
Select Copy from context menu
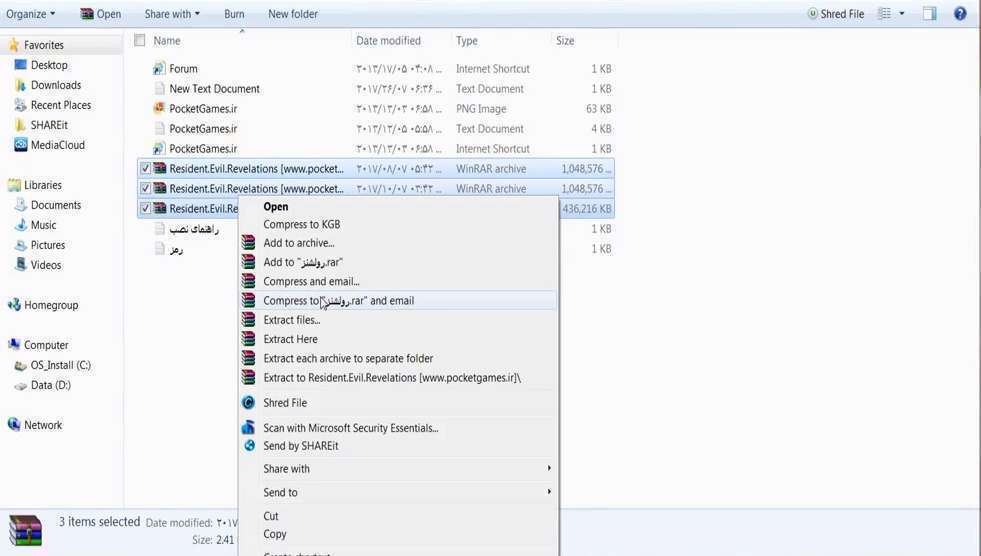click(x=275, y=534)
